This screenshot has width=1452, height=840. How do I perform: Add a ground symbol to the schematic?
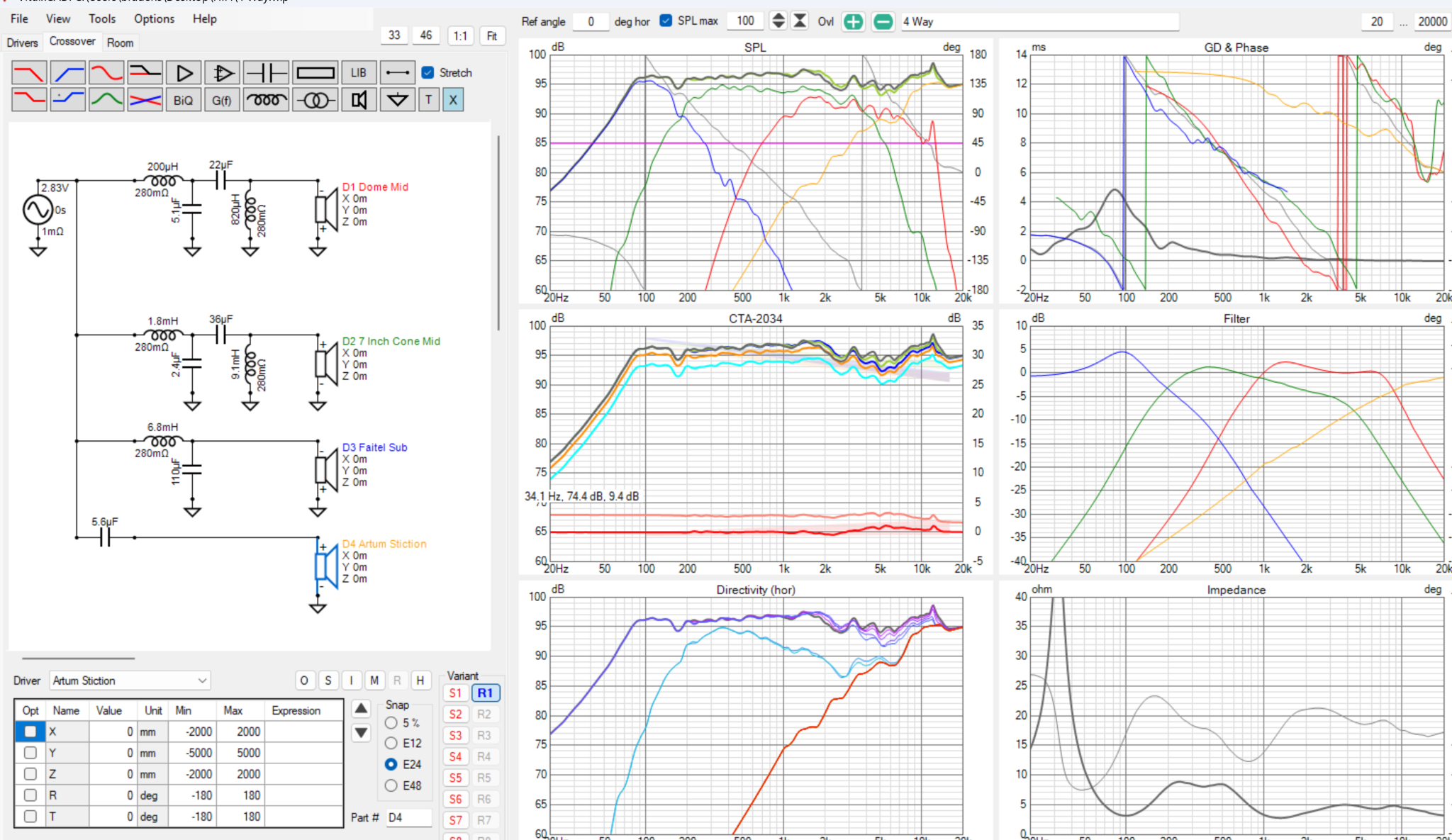(x=397, y=100)
